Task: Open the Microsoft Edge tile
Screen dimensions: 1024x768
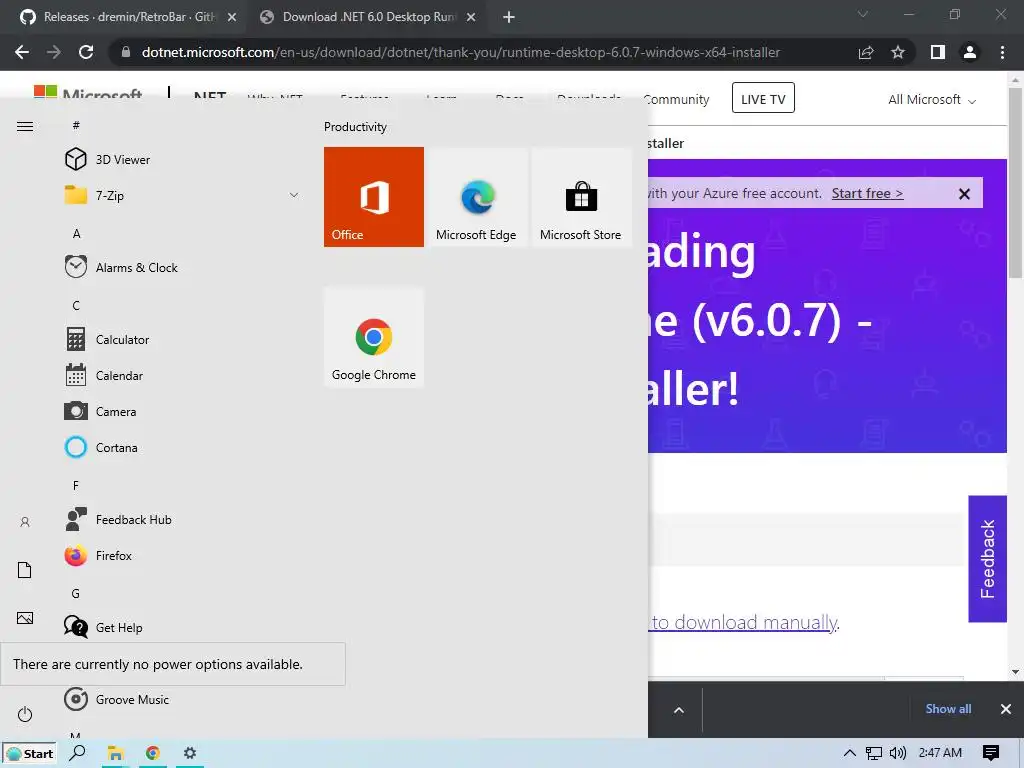Action: pos(477,197)
